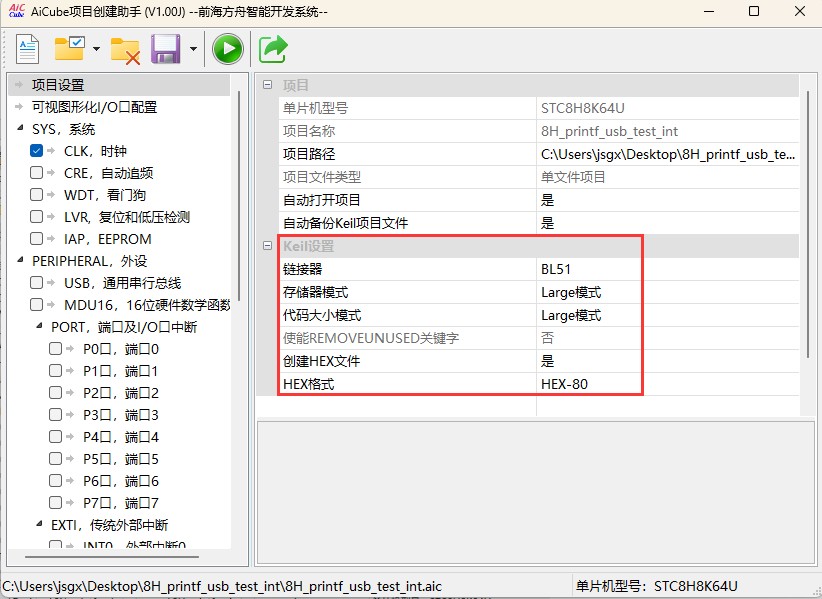Change 自动打开项目 value 是
Screen dimensions: 822x599
pos(668,200)
